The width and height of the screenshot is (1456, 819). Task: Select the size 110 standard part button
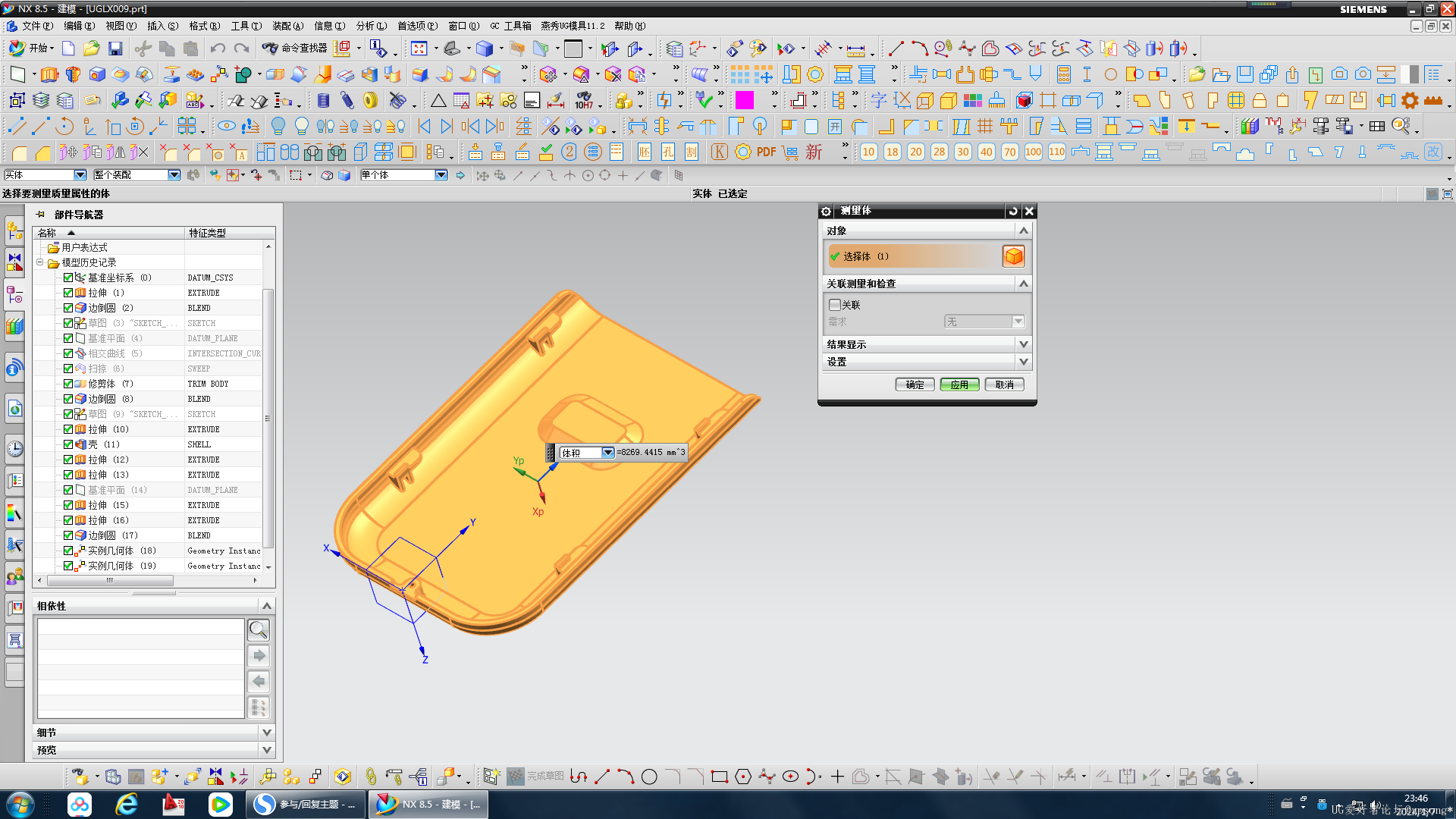(1057, 152)
